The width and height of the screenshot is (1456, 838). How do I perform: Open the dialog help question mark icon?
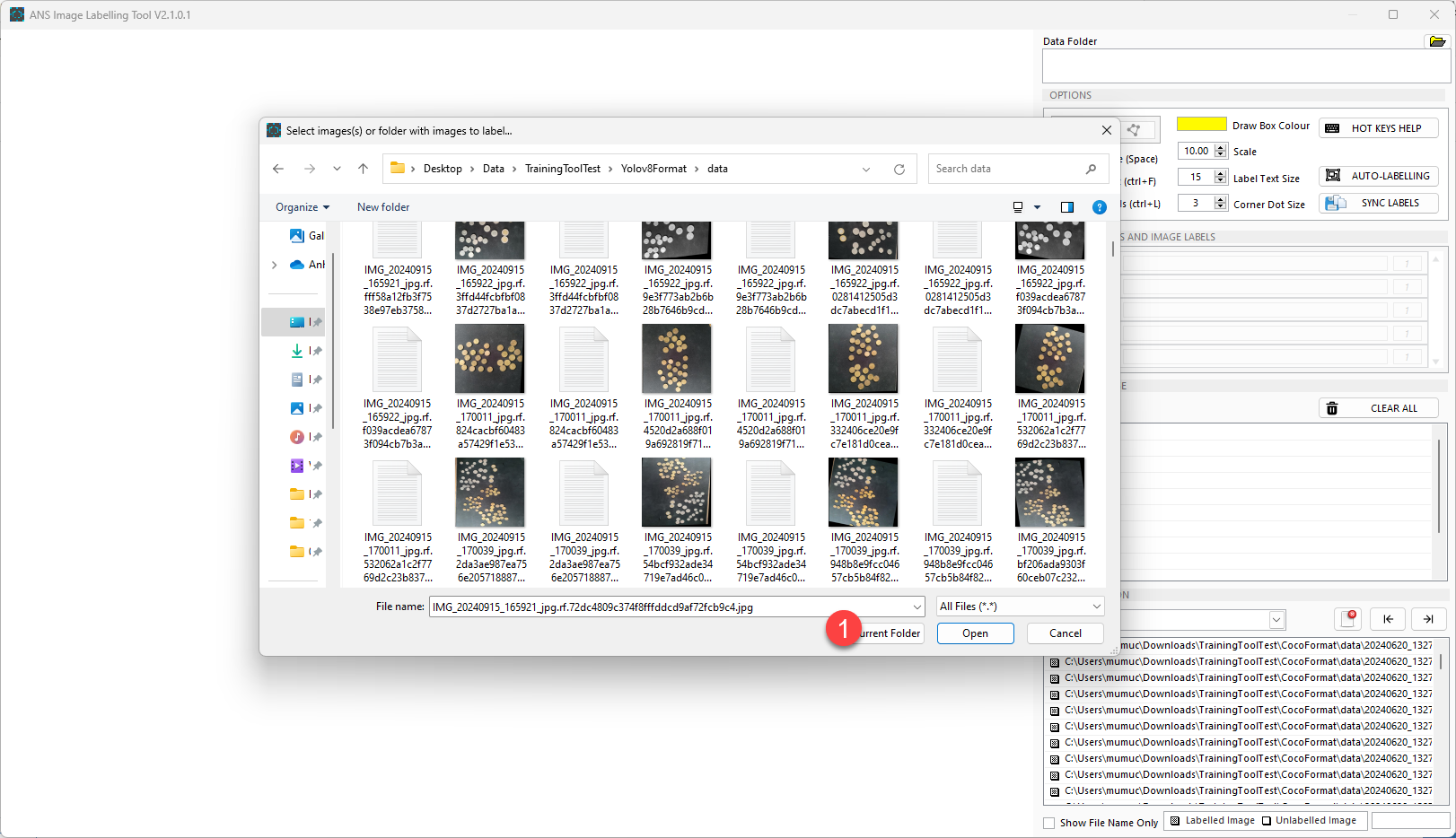1099,207
